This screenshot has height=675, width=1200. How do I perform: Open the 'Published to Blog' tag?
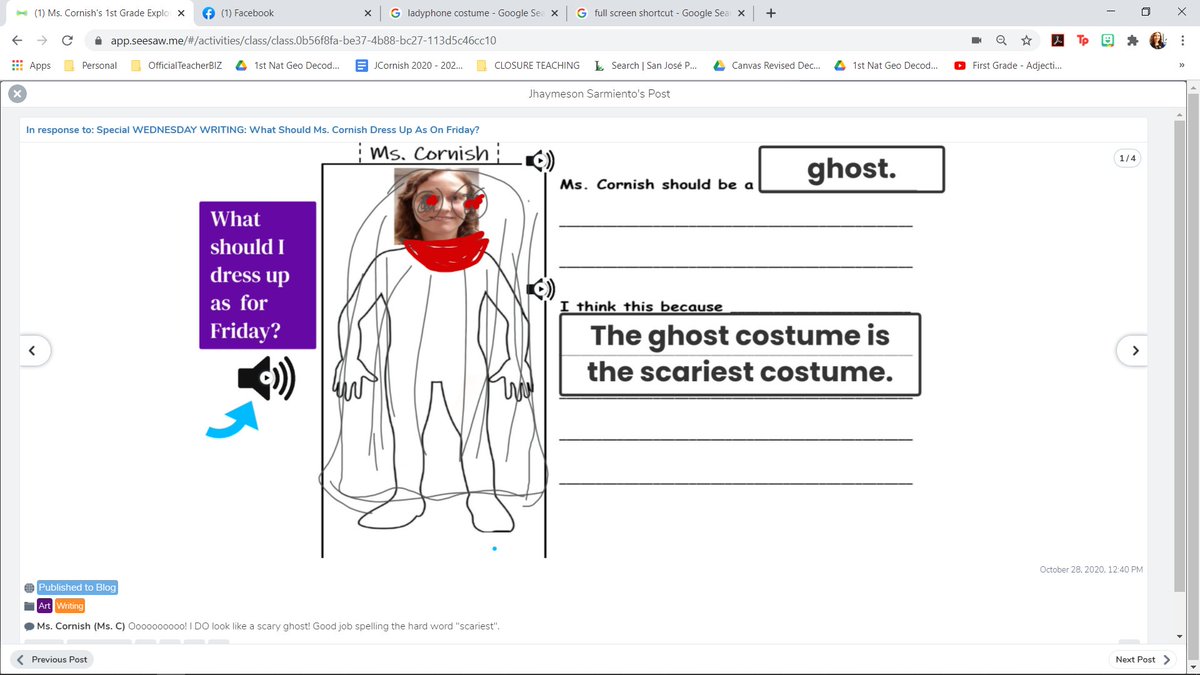tap(77, 588)
